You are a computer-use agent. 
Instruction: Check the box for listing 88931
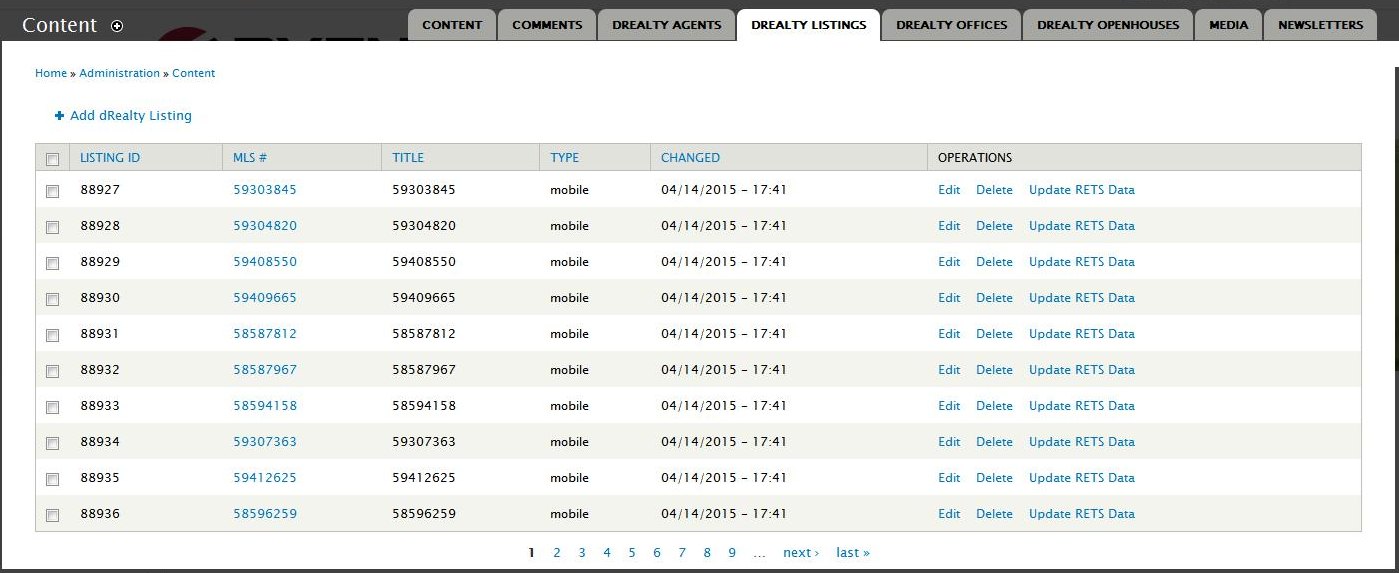pos(52,335)
